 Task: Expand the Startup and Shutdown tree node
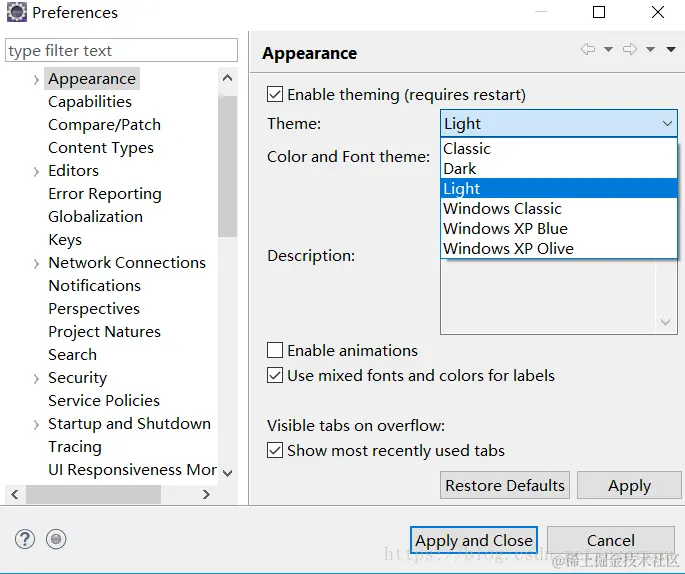(x=36, y=424)
